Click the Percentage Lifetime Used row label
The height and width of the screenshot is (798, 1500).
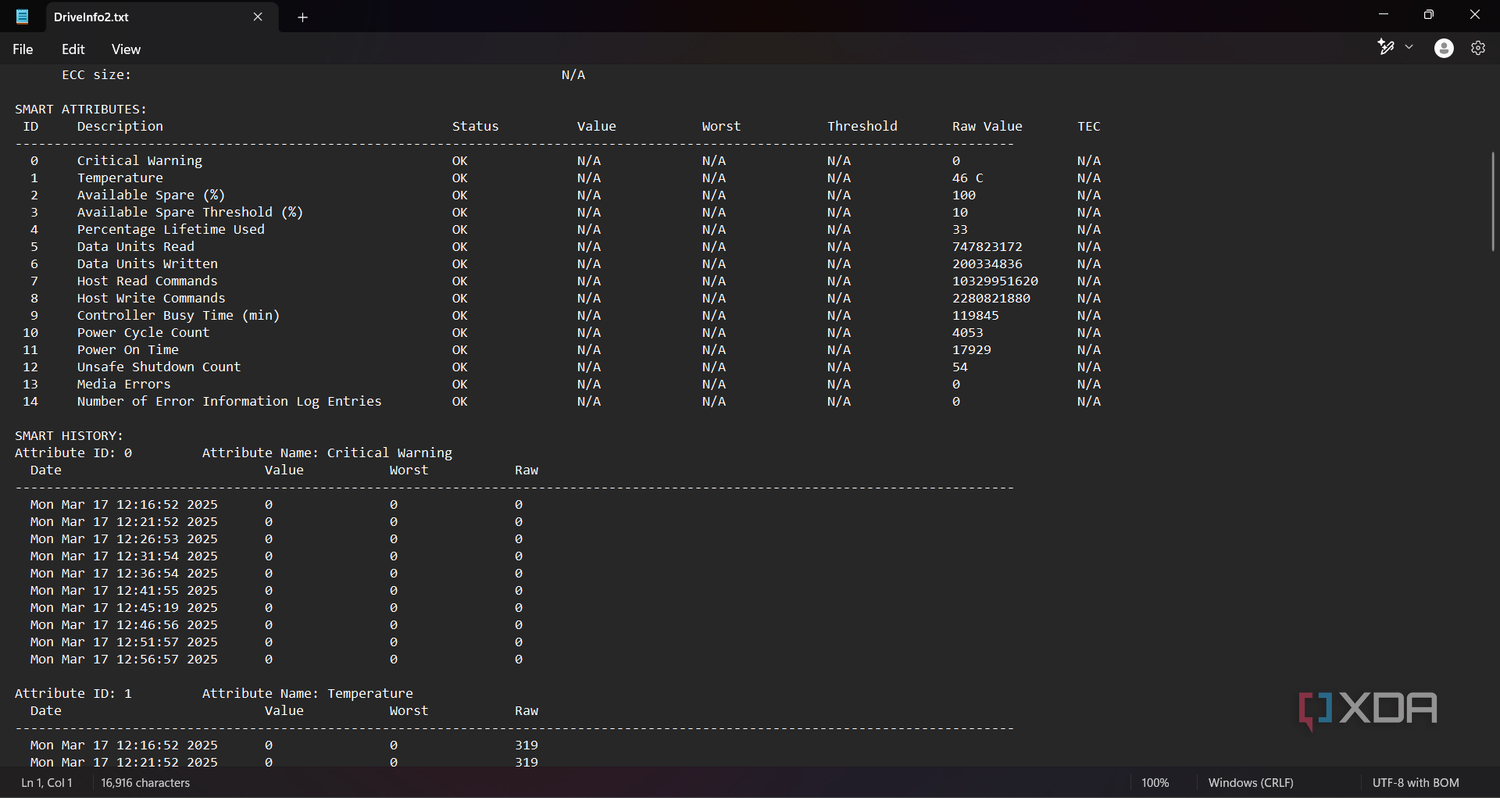tap(171, 229)
